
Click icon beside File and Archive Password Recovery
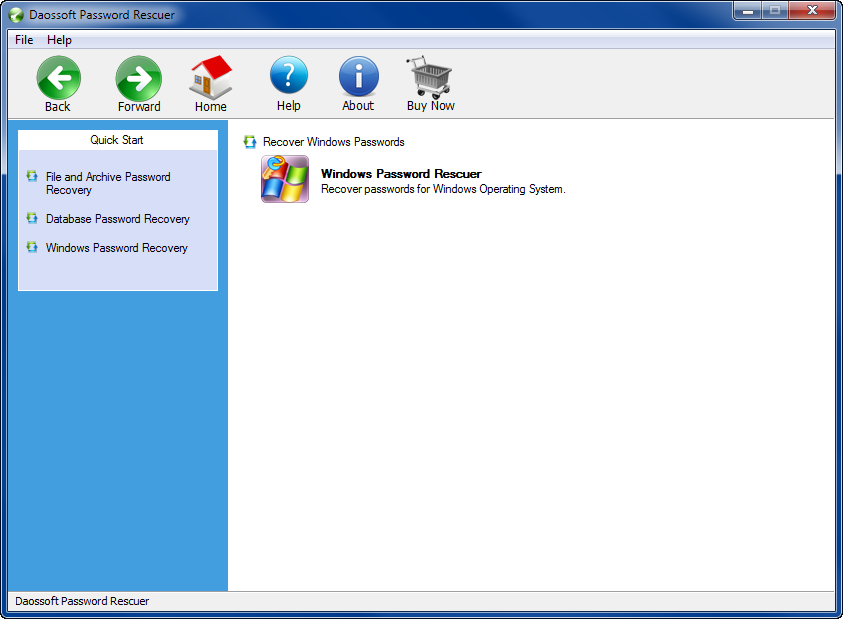coord(32,176)
